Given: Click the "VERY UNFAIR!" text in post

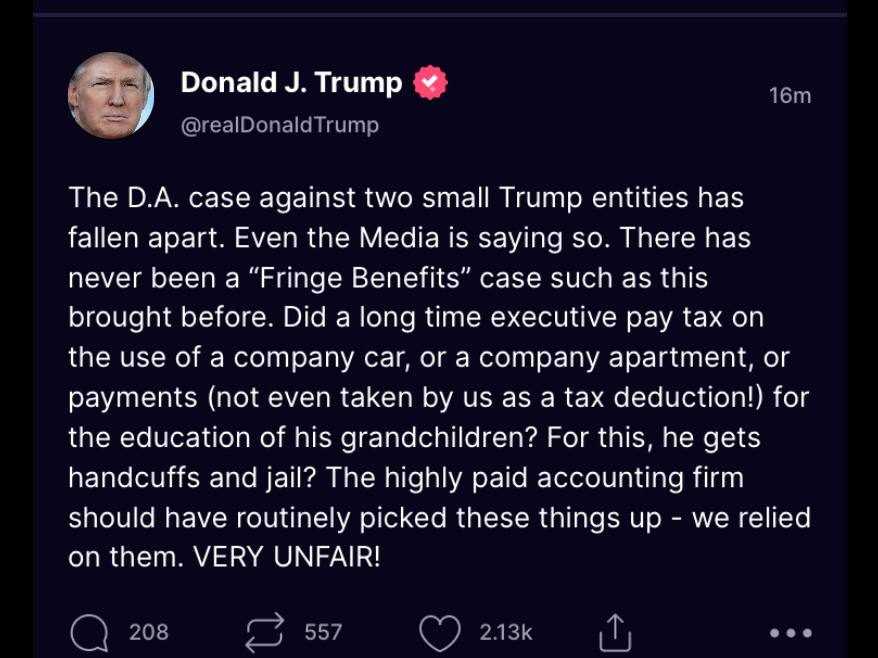Looking at the screenshot, I should pos(287,557).
